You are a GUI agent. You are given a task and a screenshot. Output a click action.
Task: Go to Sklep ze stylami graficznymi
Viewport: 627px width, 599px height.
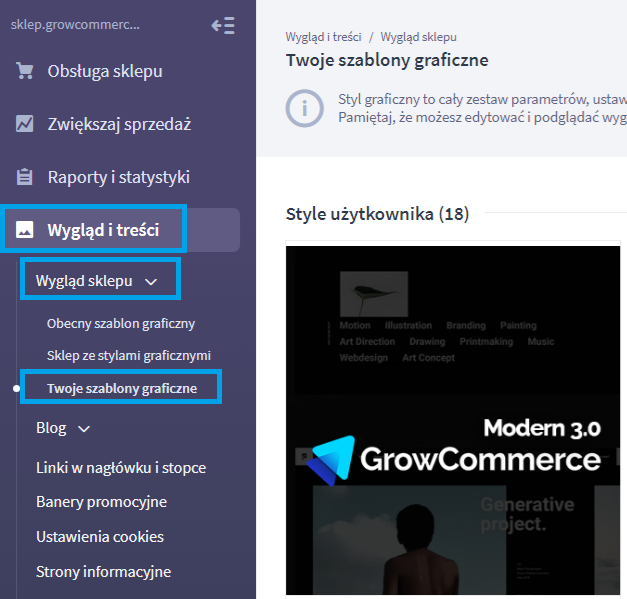pyautogui.click(x=129, y=355)
